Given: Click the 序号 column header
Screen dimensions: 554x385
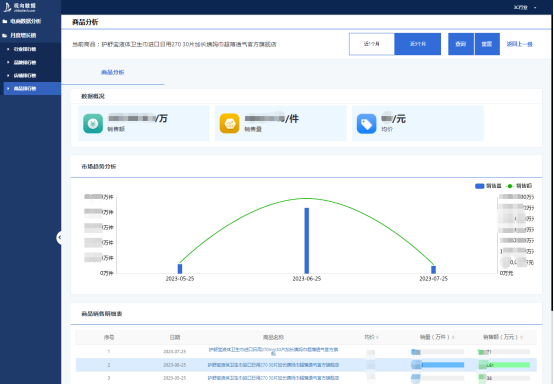Looking at the screenshot, I should (109, 337).
